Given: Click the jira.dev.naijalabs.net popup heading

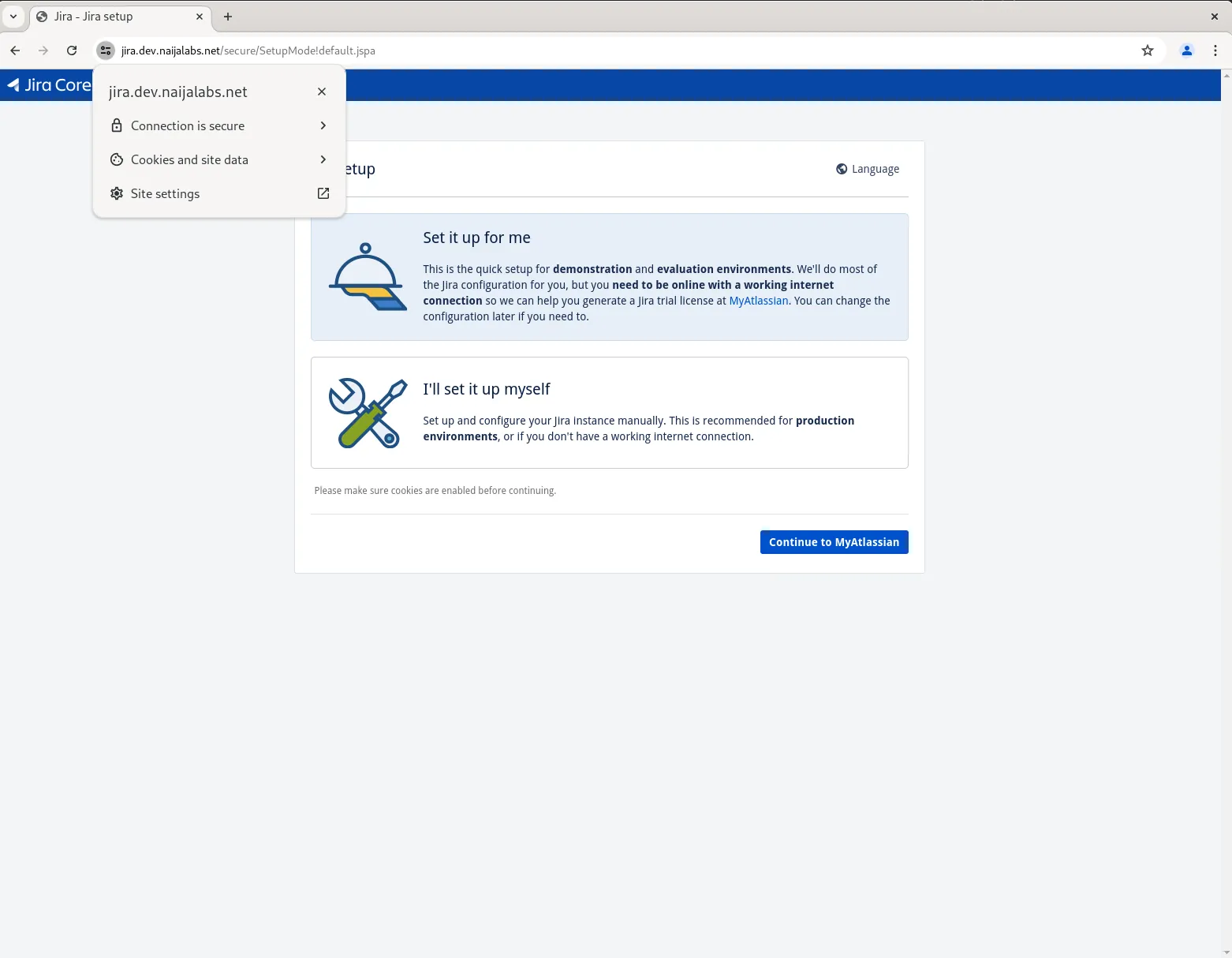Looking at the screenshot, I should pyautogui.click(x=178, y=92).
